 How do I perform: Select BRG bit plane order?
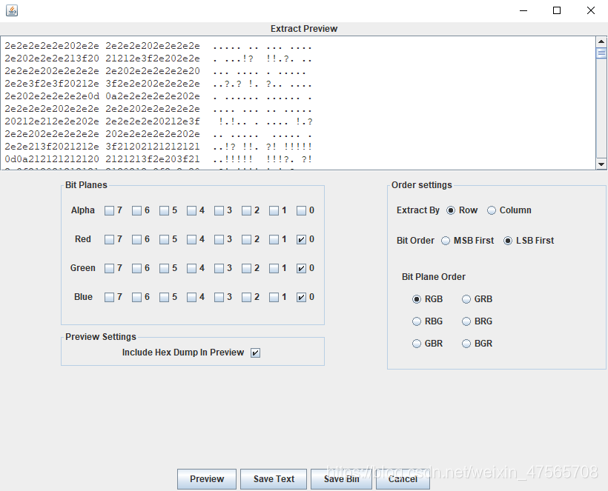tap(466, 322)
